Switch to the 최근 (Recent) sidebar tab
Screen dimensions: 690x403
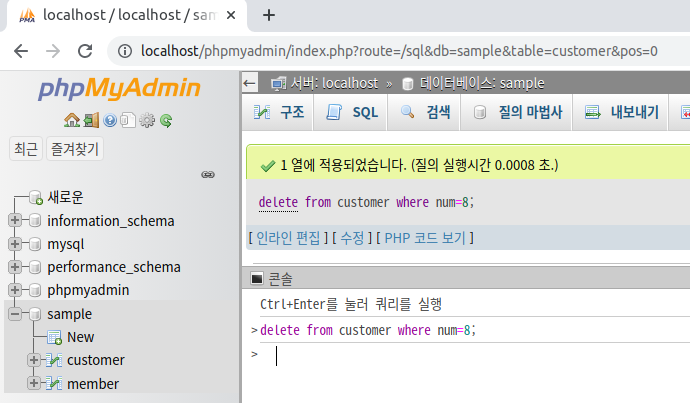pos(26,149)
